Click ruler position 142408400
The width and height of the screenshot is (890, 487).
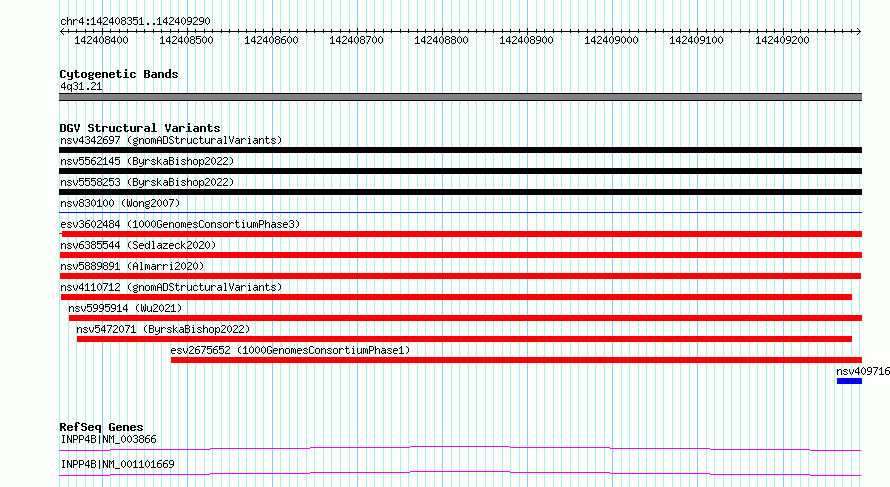[102, 40]
